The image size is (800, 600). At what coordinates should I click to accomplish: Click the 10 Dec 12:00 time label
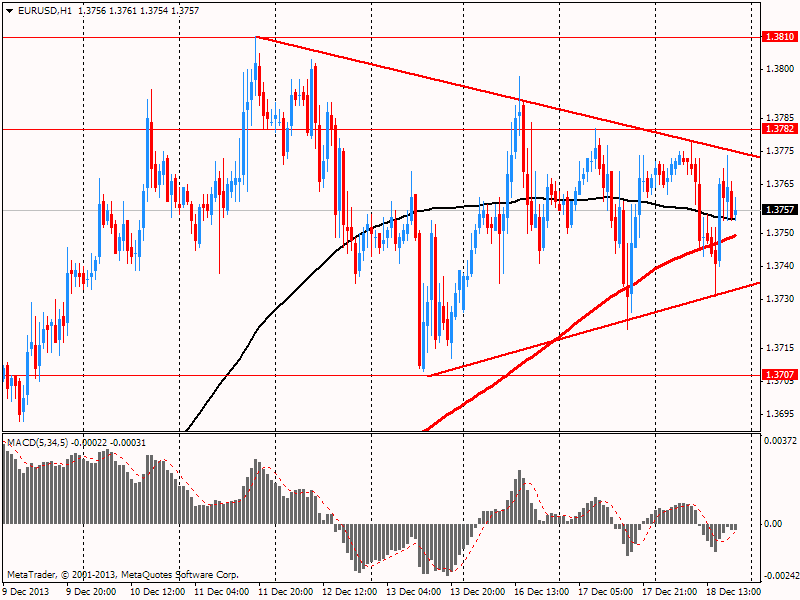point(157,592)
